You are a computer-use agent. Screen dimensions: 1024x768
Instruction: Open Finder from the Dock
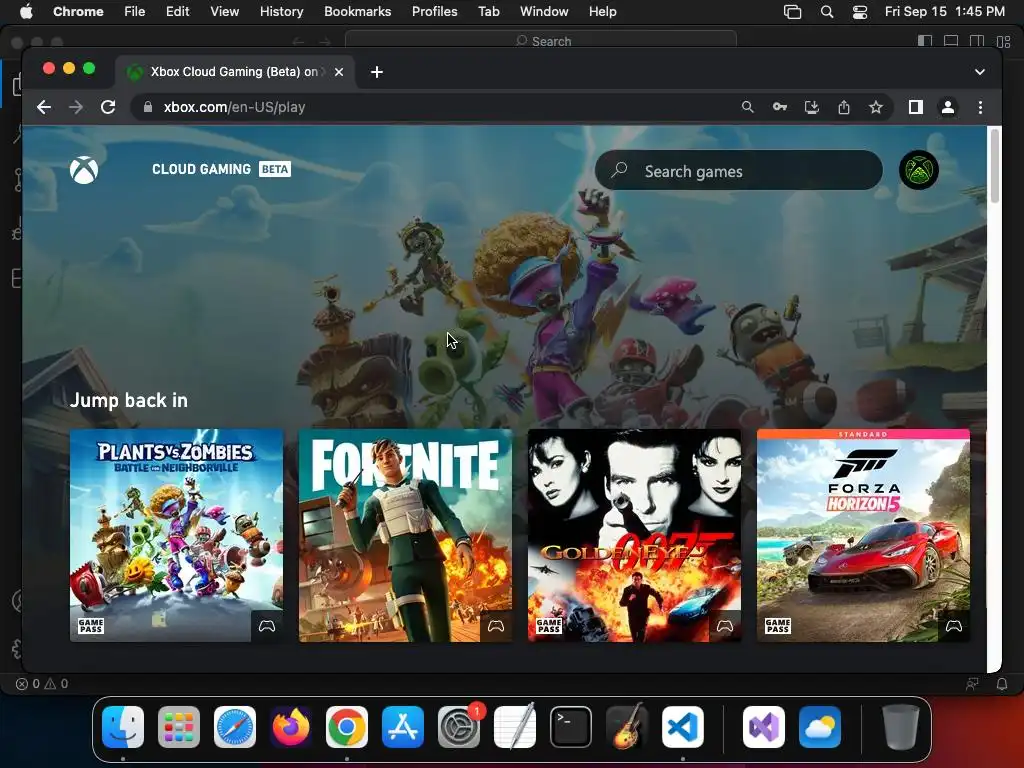123,727
